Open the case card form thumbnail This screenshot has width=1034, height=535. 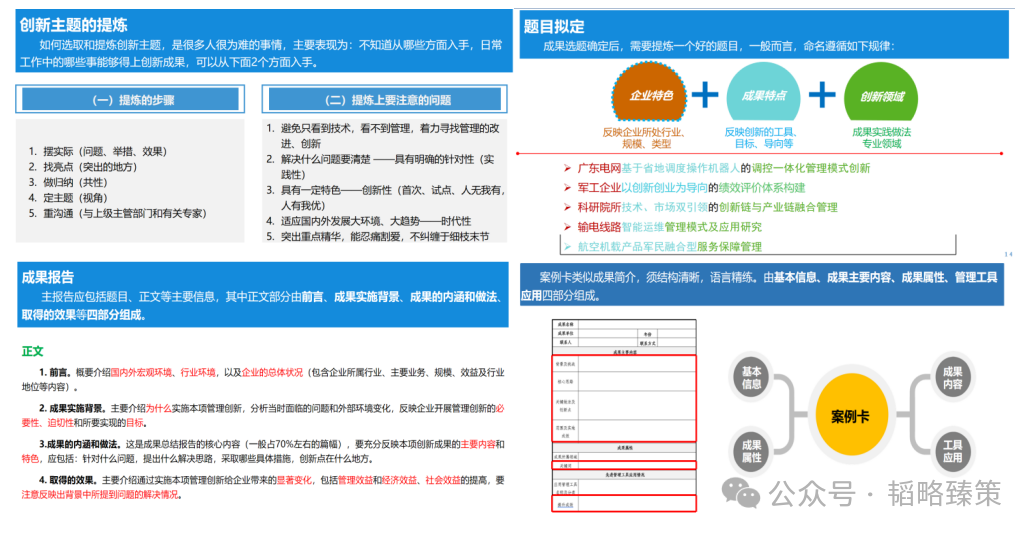[624, 416]
